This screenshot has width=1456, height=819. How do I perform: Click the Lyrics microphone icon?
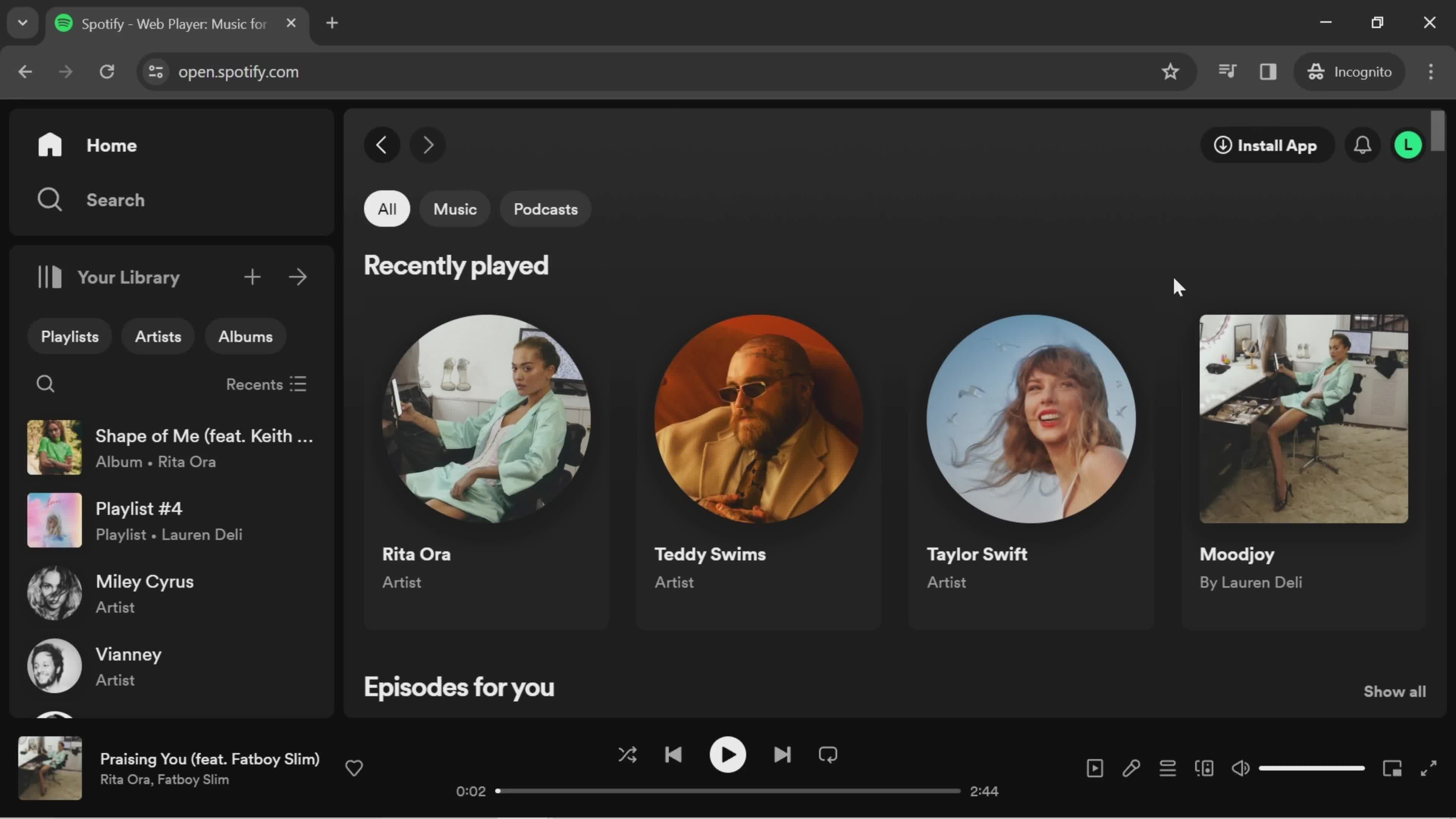pyautogui.click(x=1131, y=768)
